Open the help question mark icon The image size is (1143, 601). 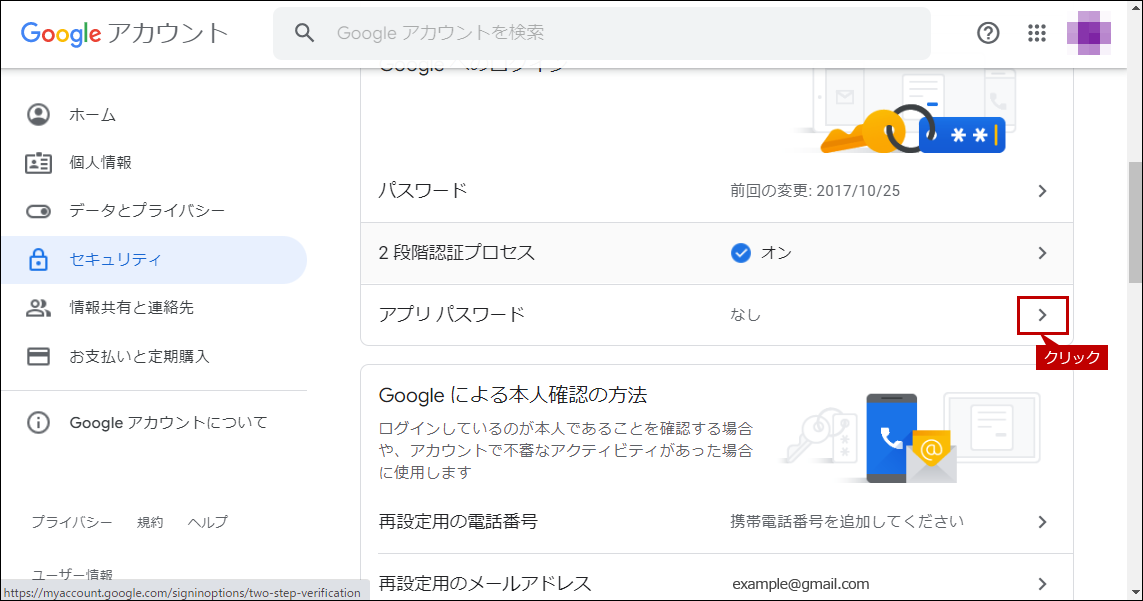pos(988,33)
